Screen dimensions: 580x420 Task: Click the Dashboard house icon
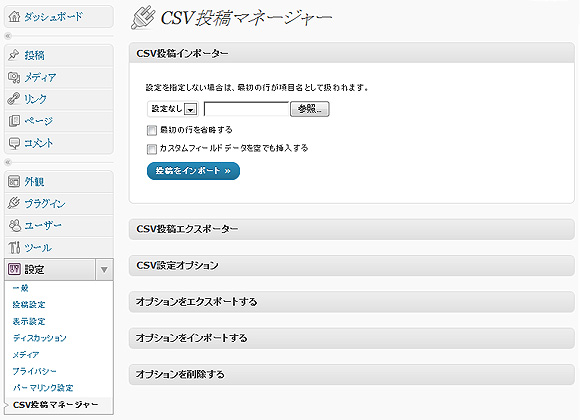14,17
